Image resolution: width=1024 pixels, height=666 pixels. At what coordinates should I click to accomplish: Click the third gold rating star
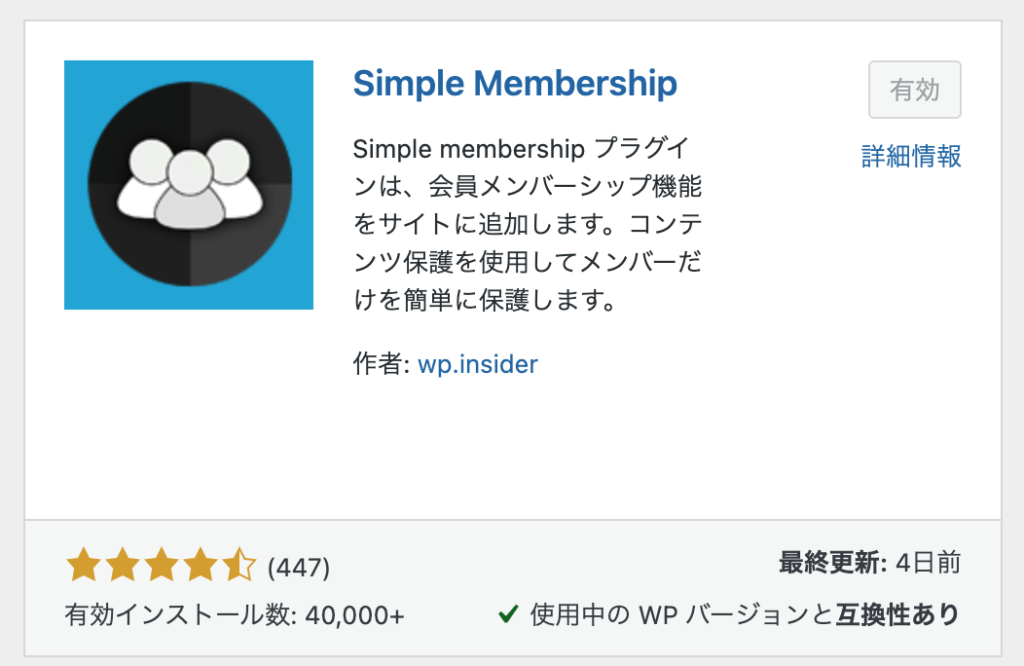(161, 565)
